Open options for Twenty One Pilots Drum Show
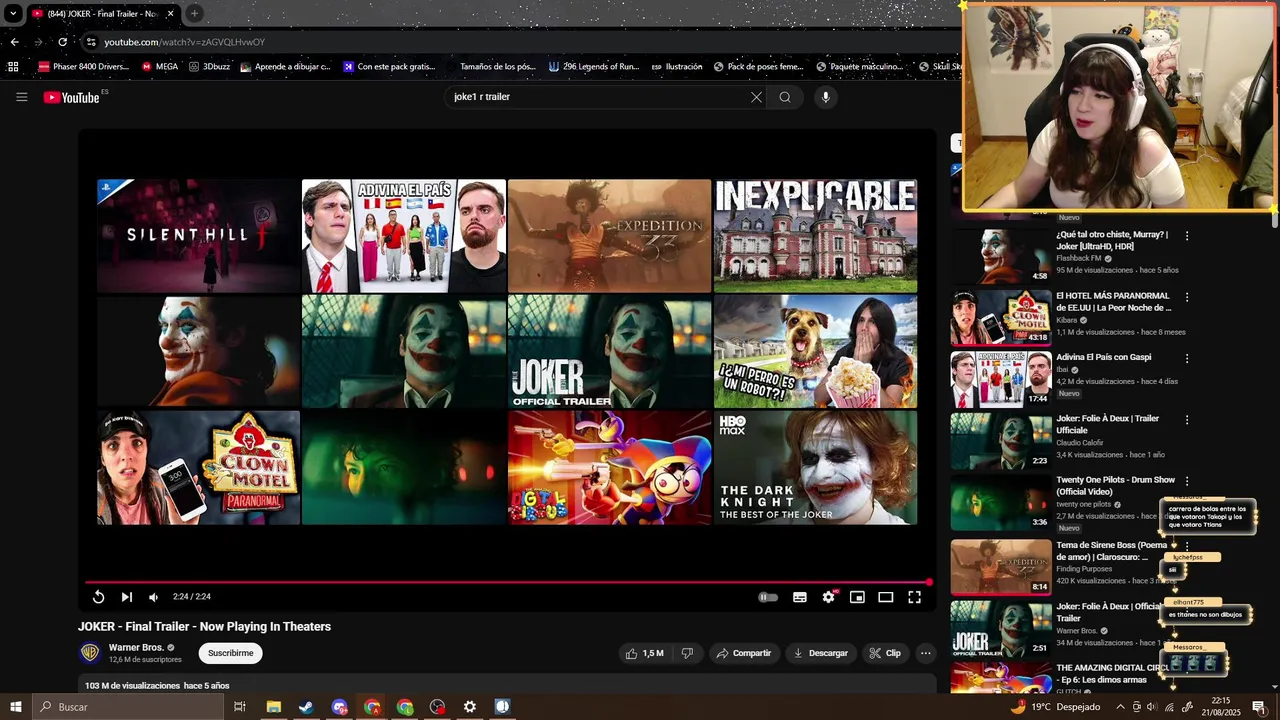This screenshot has width=1280, height=720. coord(1187,481)
